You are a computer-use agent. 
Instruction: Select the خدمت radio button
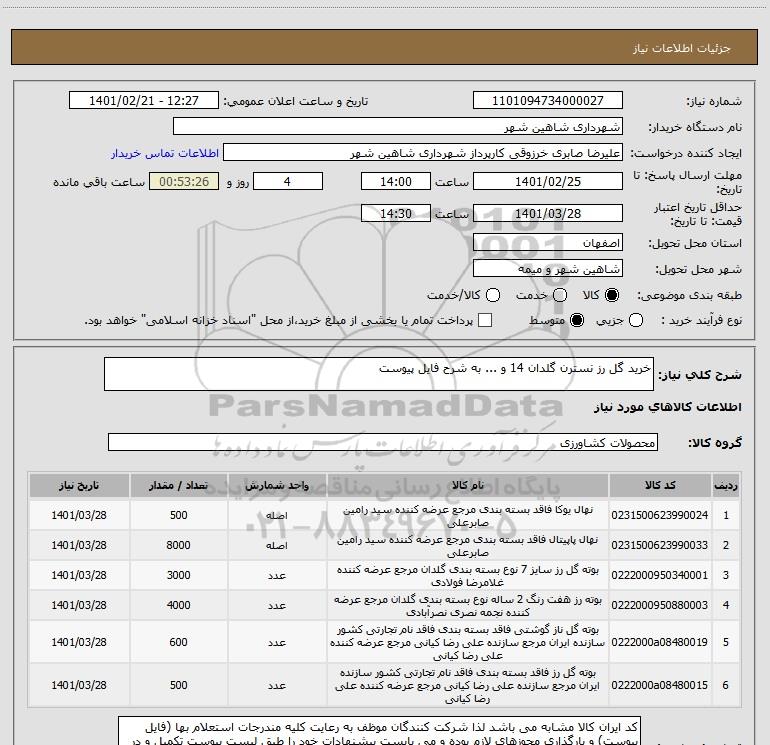[560, 295]
